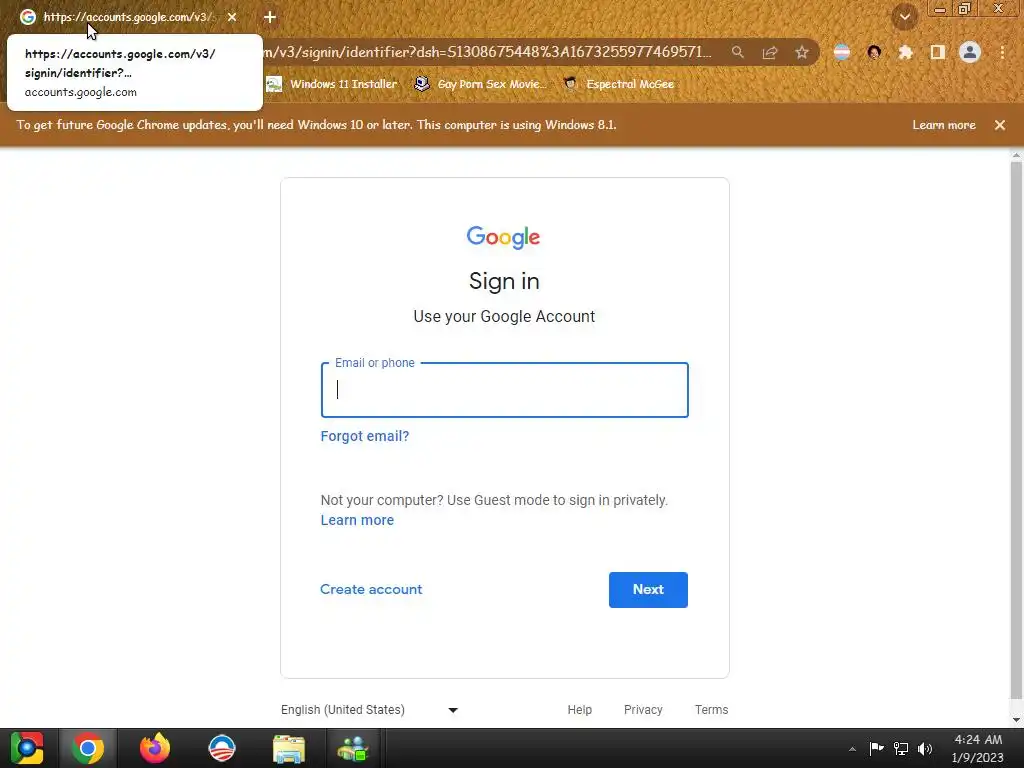Launch Firefox from the taskbar
Viewport: 1024px width, 768px height.
coord(155,748)
